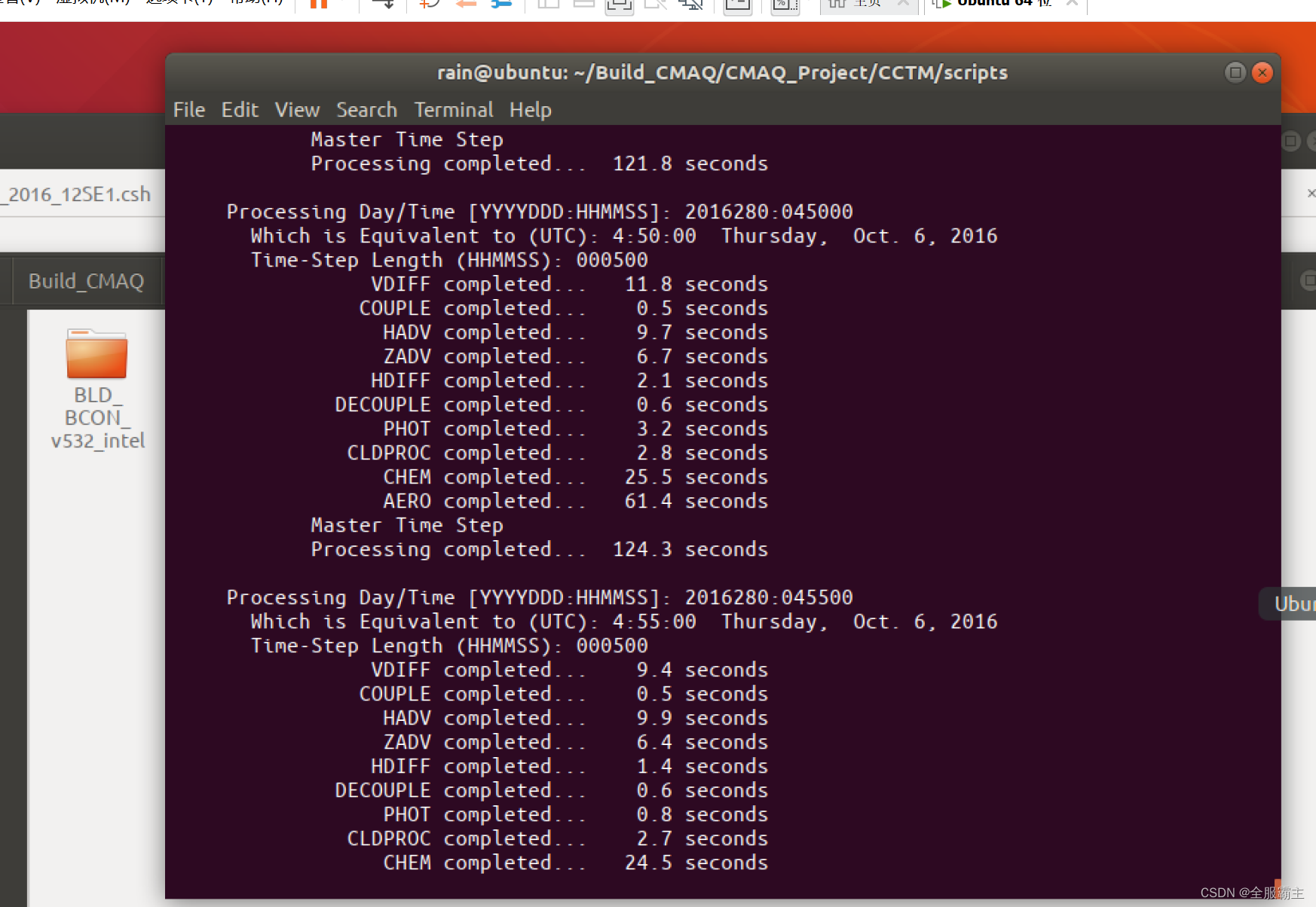
Task: Close the terminal window with the red button
Action: 1262,72
